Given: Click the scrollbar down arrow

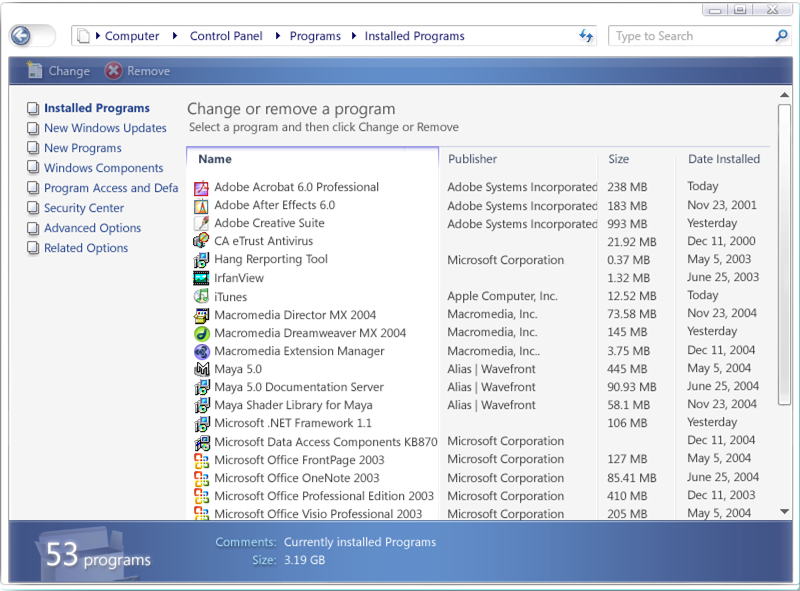Looking at the screenshot, I should [784, 511].
